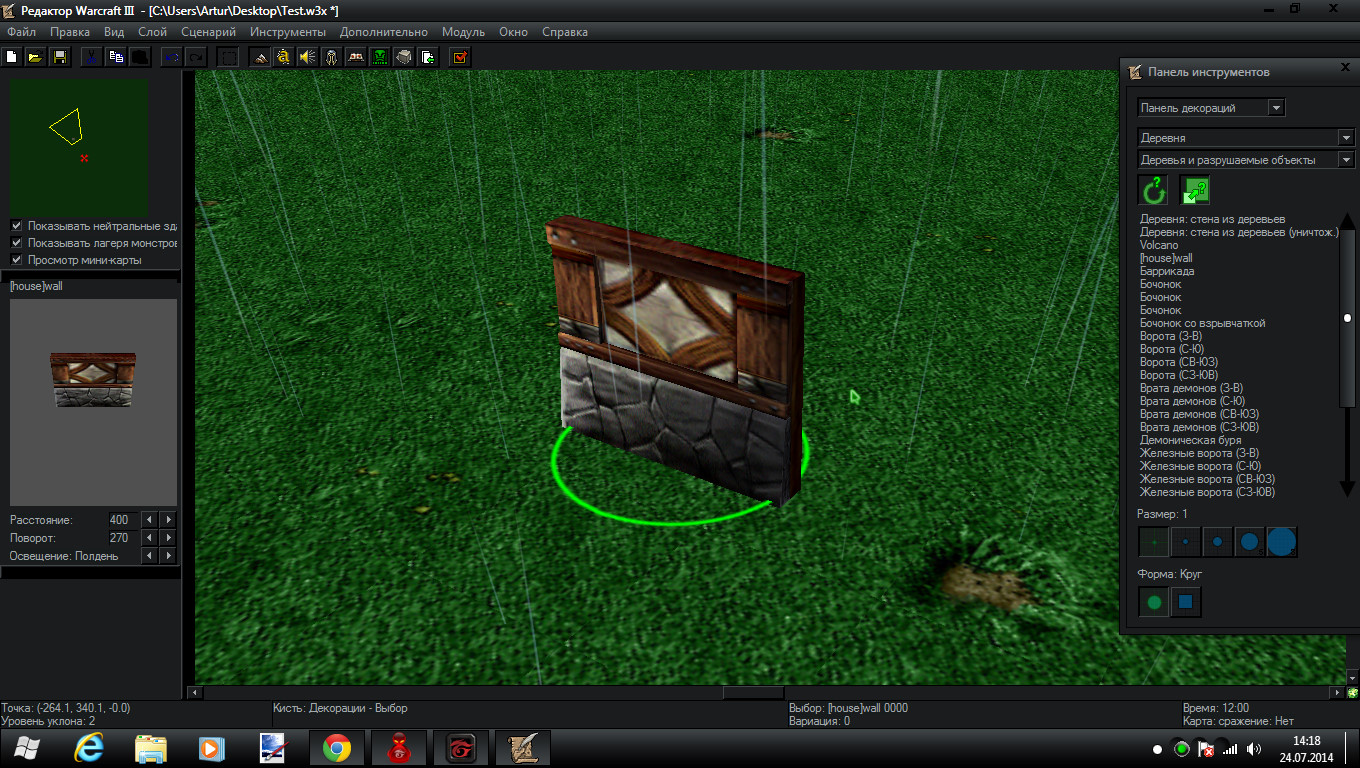Open the AI editor green face icon

[380, 57]
